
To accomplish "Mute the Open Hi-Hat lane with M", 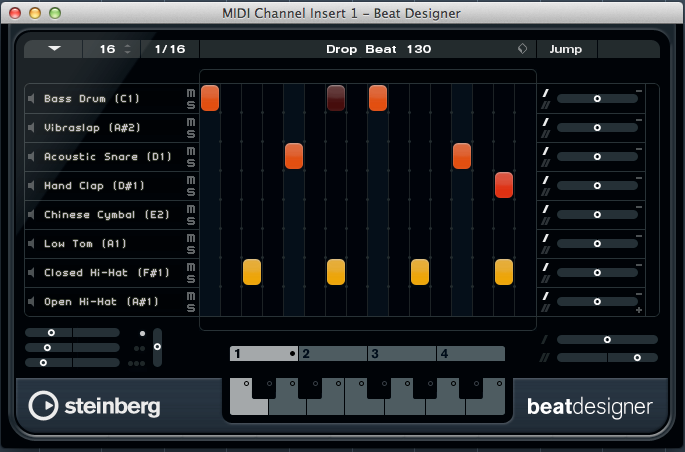I will coord(191,296).
